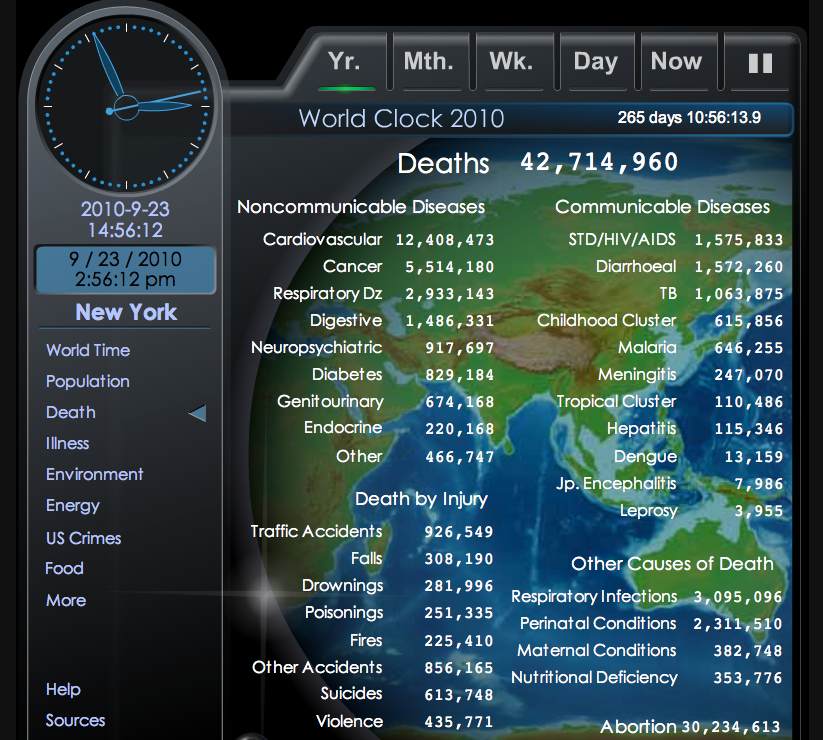Select the Death section link
Viewport: 823px width, 740px height.
click(x=71, y=413)
